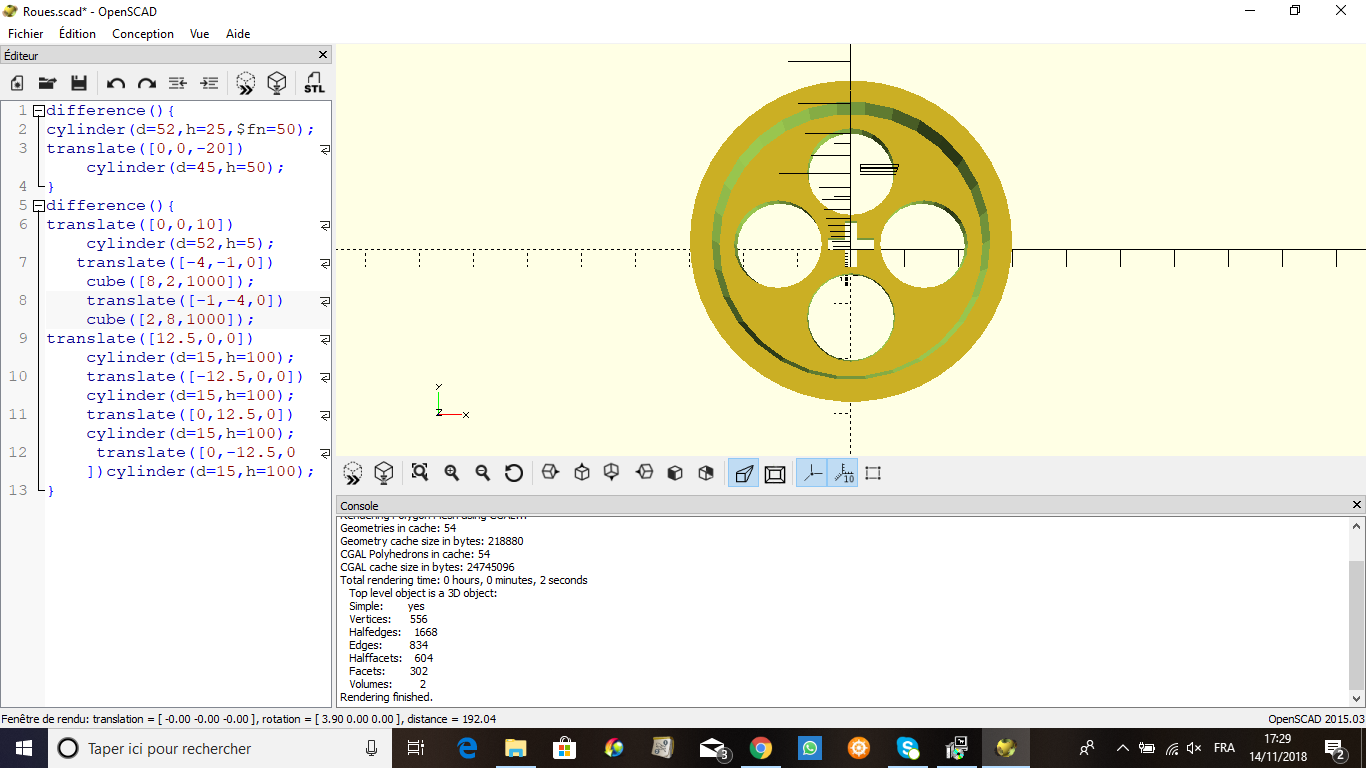The image size is (1366, 768).
Task: Collapse the first difference() block on line 1
Action: (38, 111)
